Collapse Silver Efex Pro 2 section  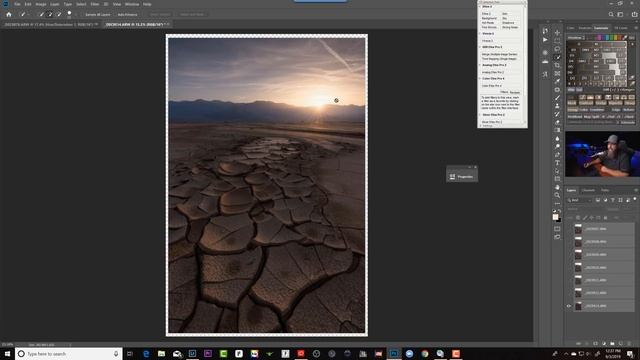coord(480,115)
